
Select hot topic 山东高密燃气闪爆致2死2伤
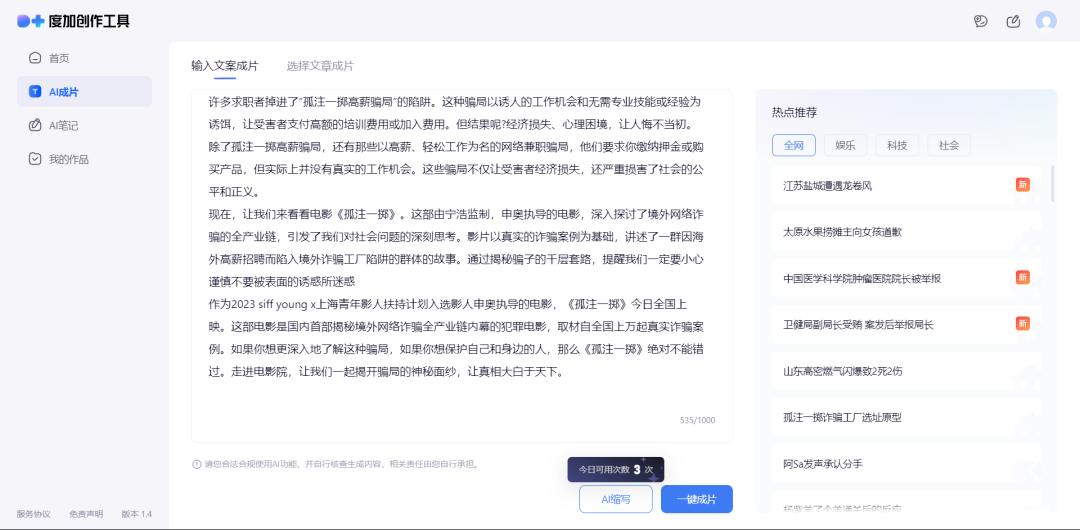907,371
